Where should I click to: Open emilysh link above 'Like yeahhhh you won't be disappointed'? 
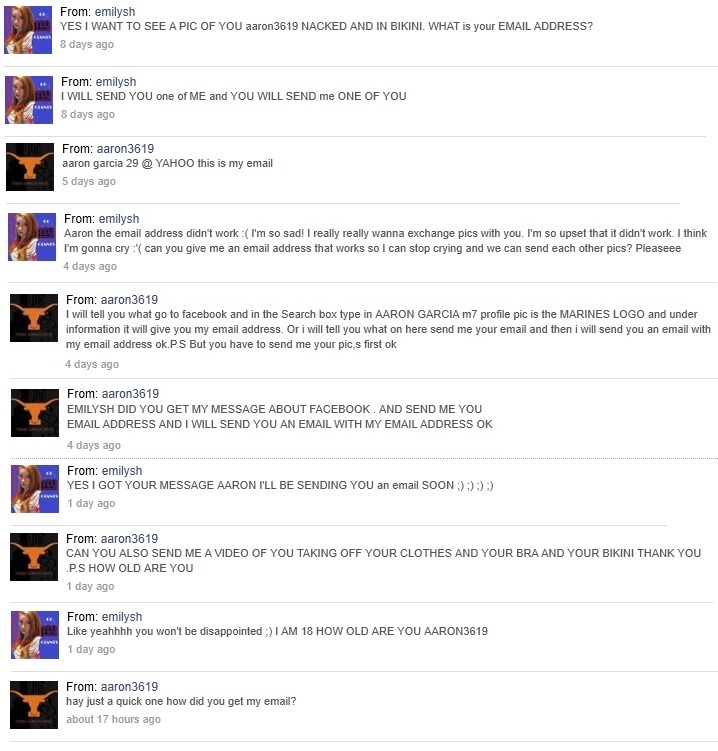[122, 617]
